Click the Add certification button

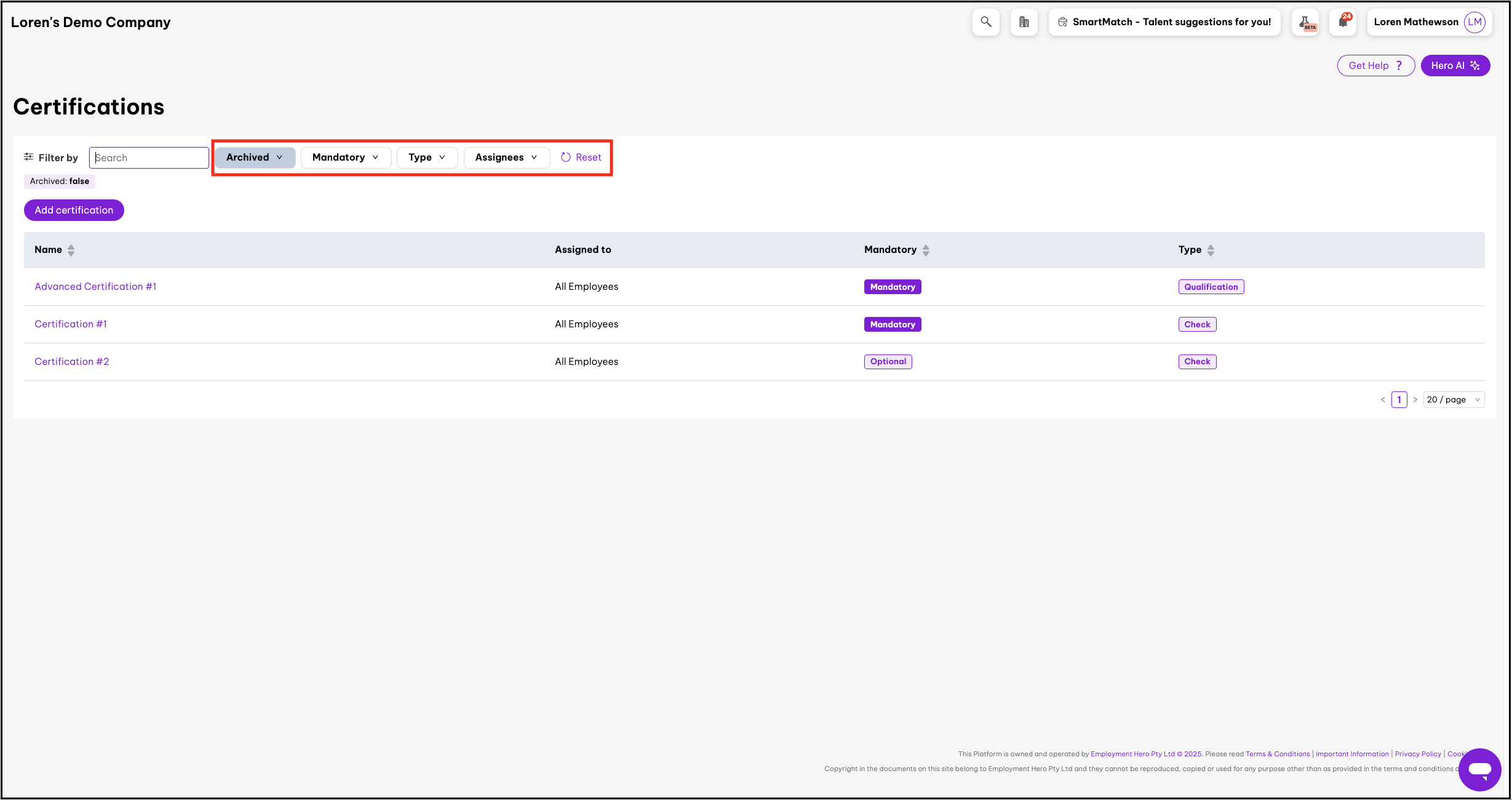point(74,210)
